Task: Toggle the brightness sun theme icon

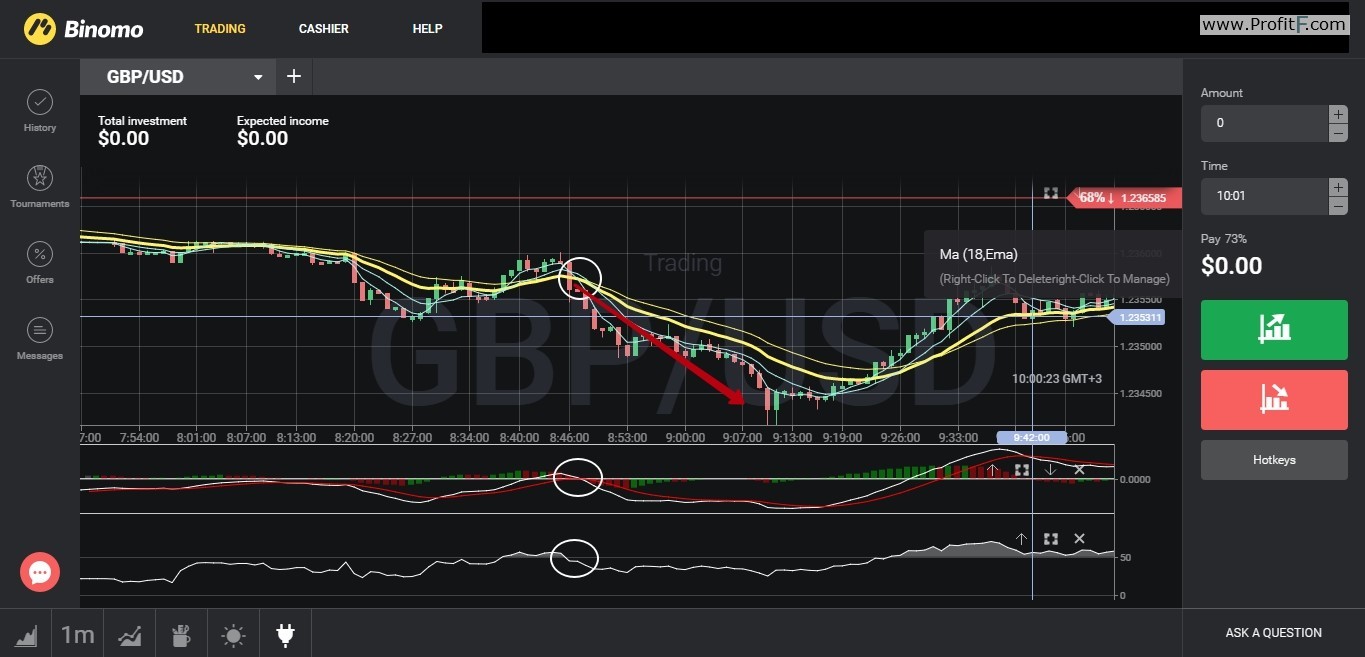Action: click(233, 634)
